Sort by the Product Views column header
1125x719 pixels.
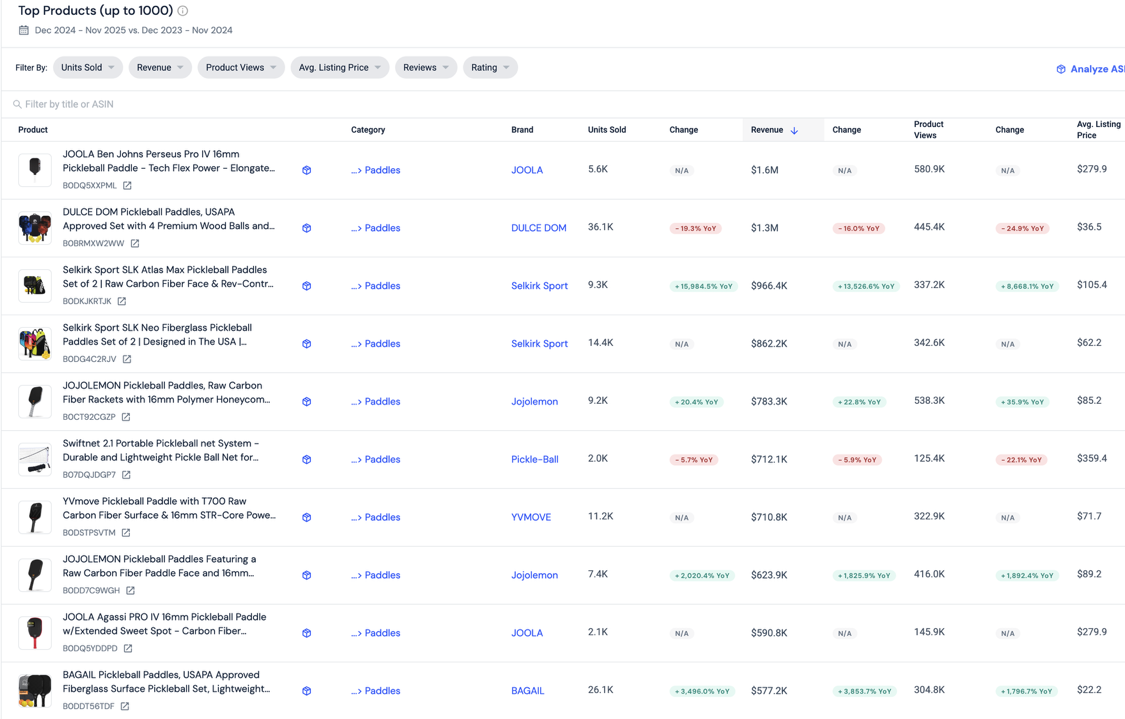pyautogui.click(x=928, y=130)
